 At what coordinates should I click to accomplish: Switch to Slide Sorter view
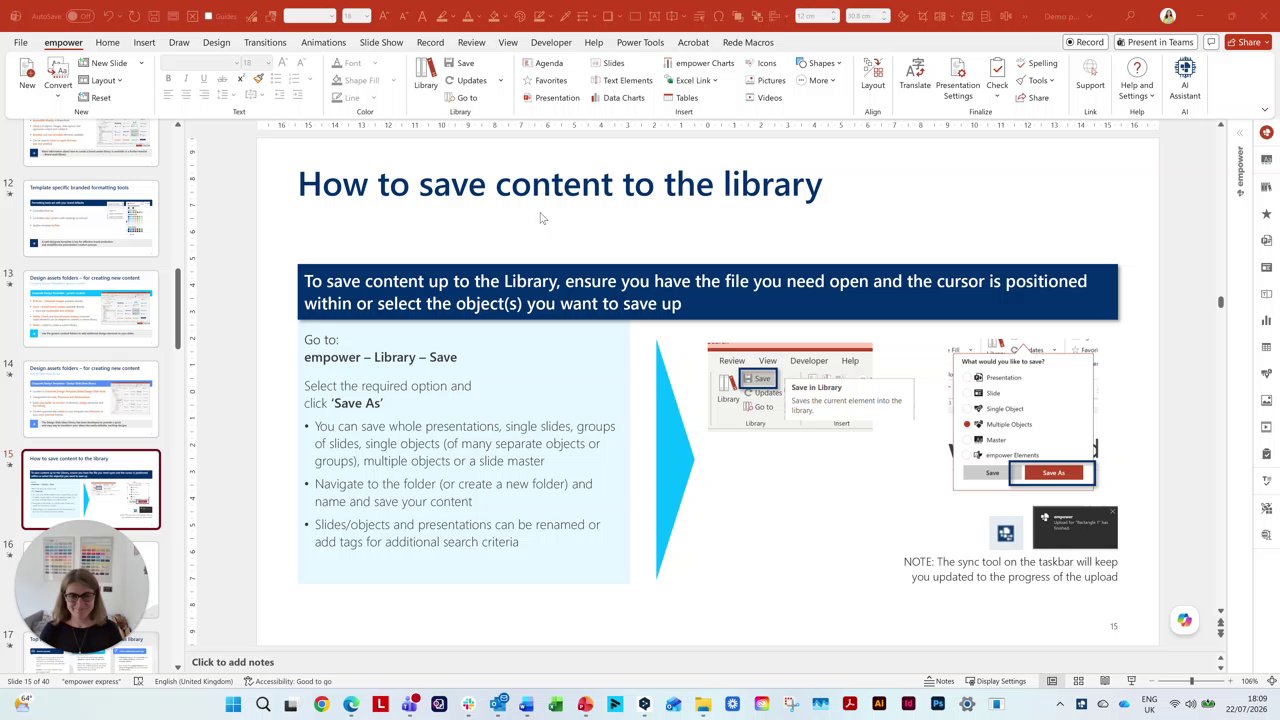tap(1078, 681)
